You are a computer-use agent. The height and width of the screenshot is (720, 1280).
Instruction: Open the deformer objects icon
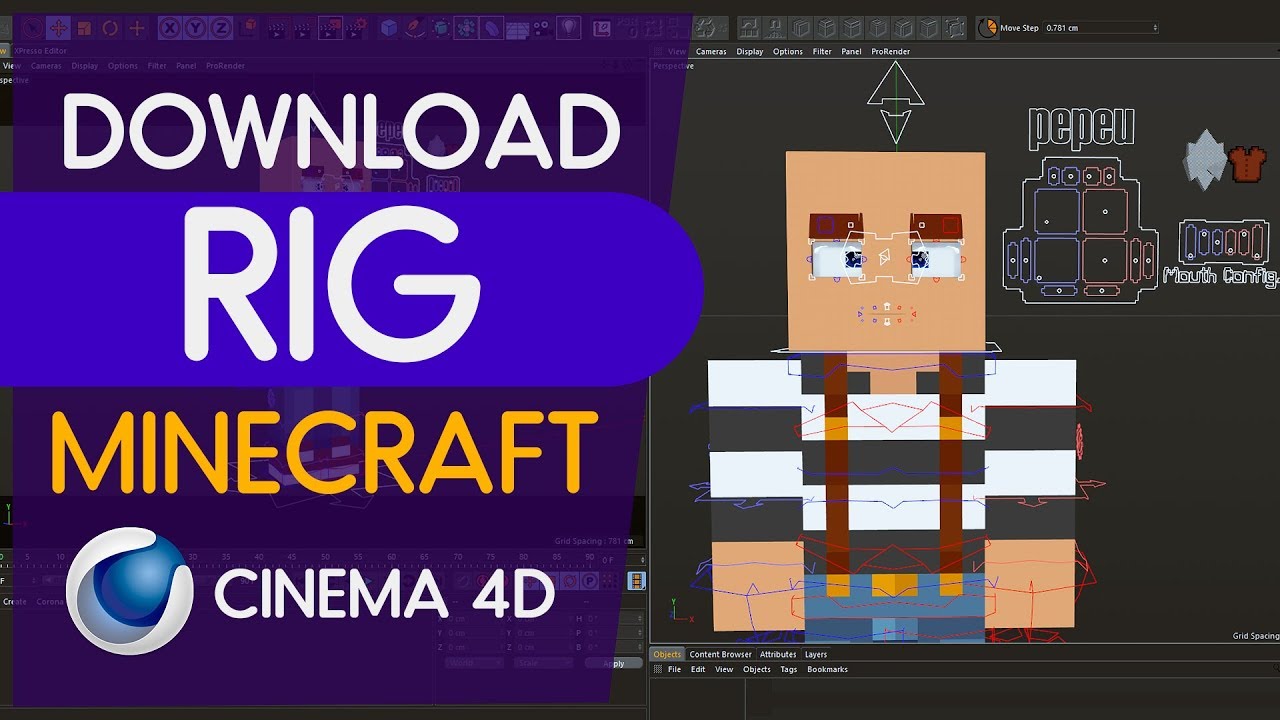pyautogui.click(x=492, y=28)
